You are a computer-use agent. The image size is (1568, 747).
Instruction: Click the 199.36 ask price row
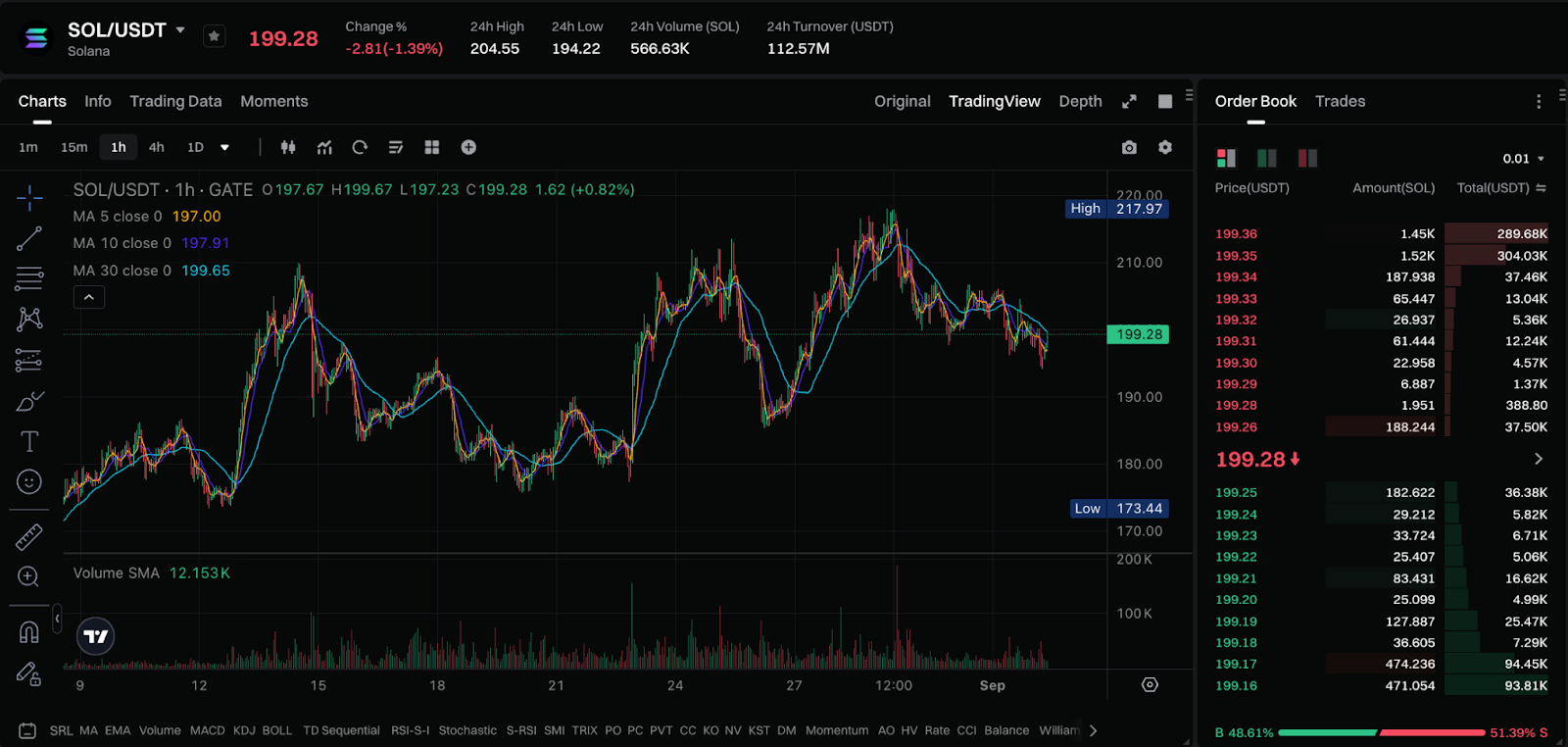click(1381, 233)
